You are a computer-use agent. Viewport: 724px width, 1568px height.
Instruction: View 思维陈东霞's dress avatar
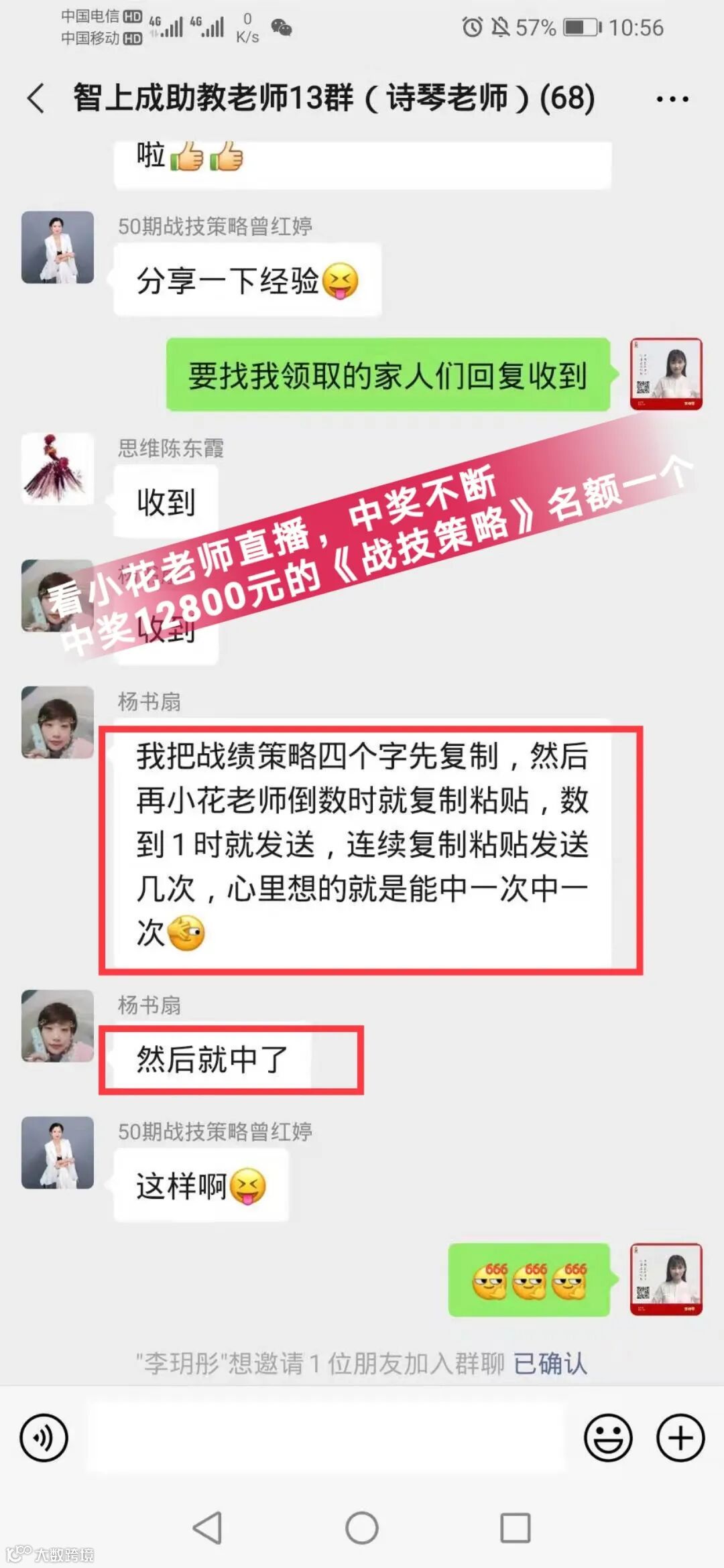[x=58, y=468]
